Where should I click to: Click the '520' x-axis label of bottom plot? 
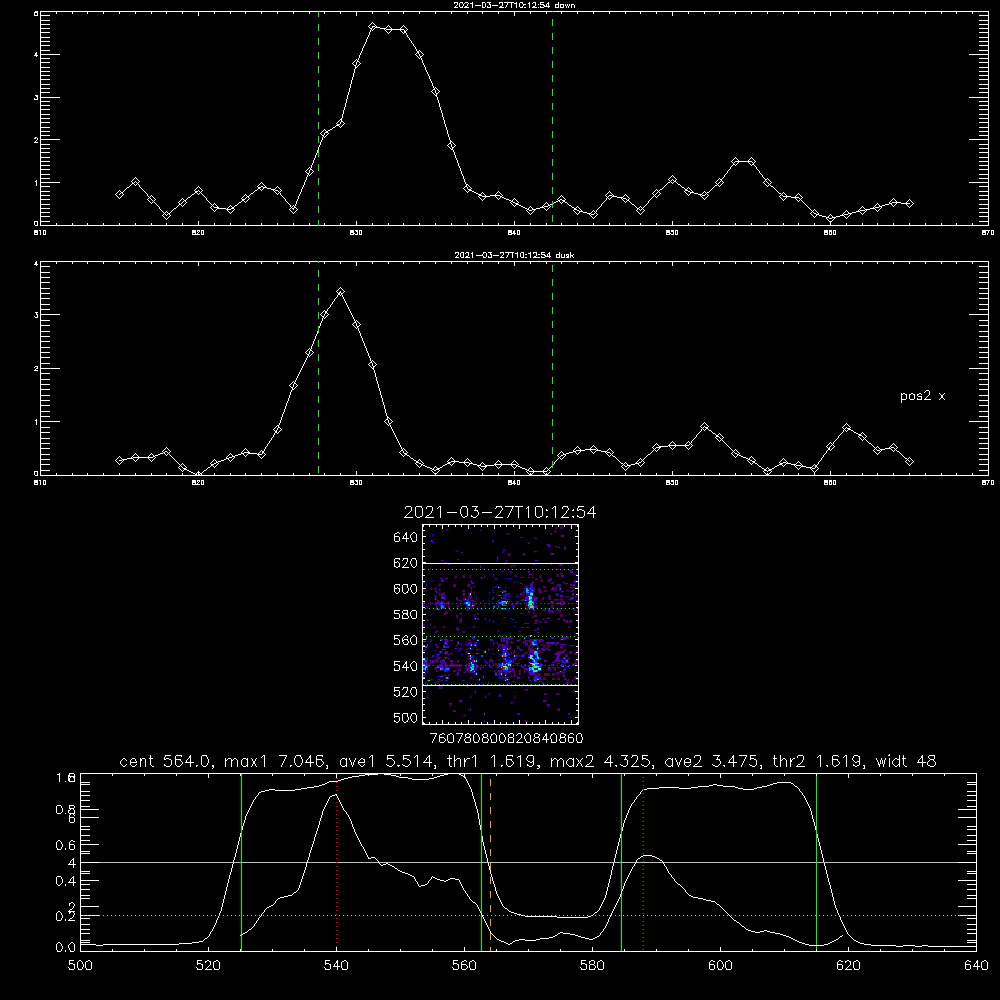(208, 966)
